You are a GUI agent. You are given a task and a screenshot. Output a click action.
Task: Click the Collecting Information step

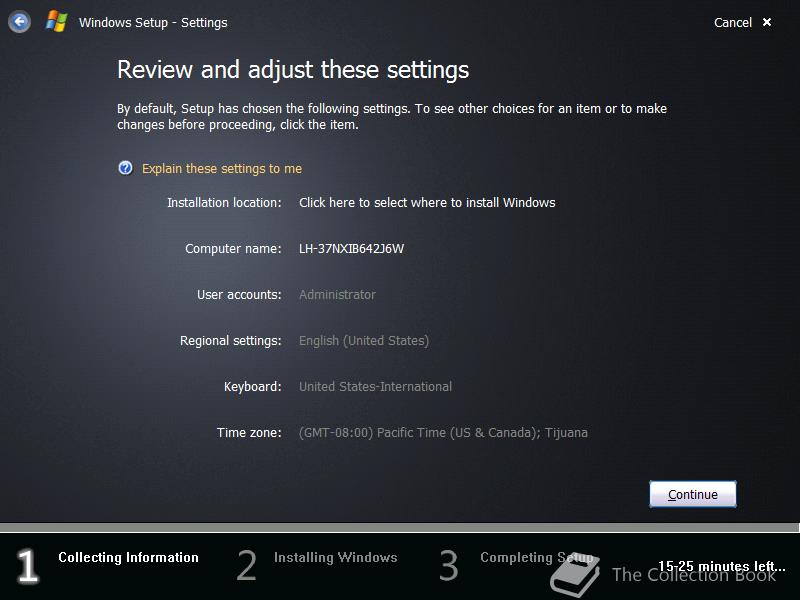129,557
